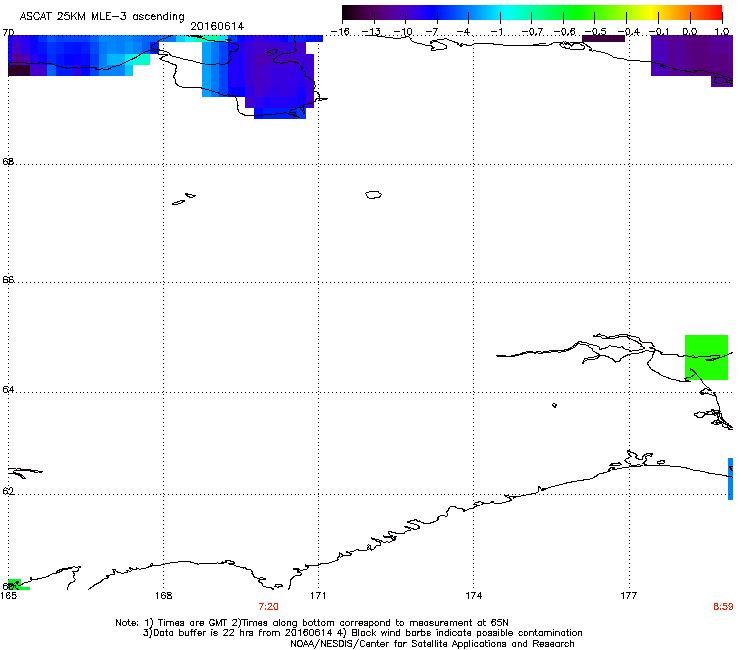Click the NOAA/NESDIS credit line
The height and width of the screenshot is (650, 740).
pos(432,644)
